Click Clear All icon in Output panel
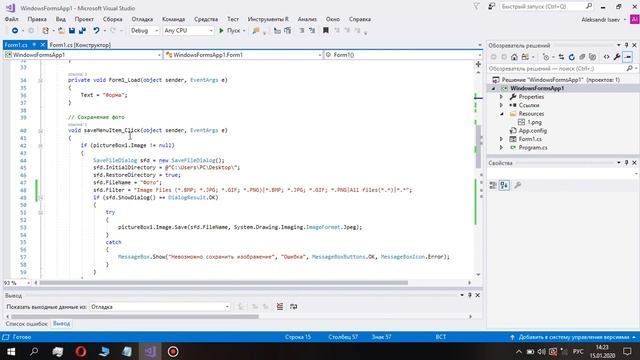The width and height of the screenshot is (640, 360). point(280,307)
